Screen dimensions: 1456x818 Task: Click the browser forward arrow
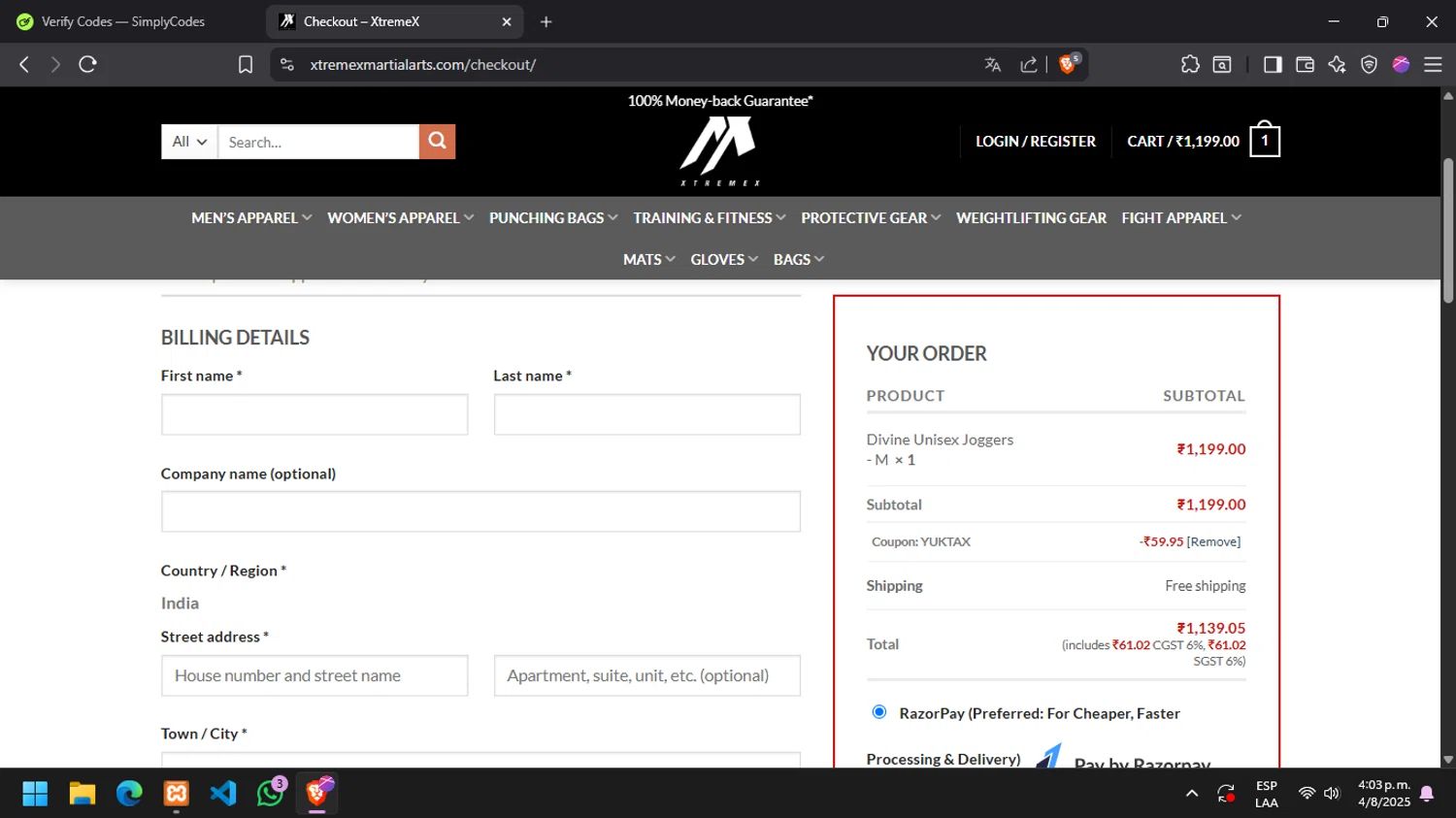[x=55, y=64]
